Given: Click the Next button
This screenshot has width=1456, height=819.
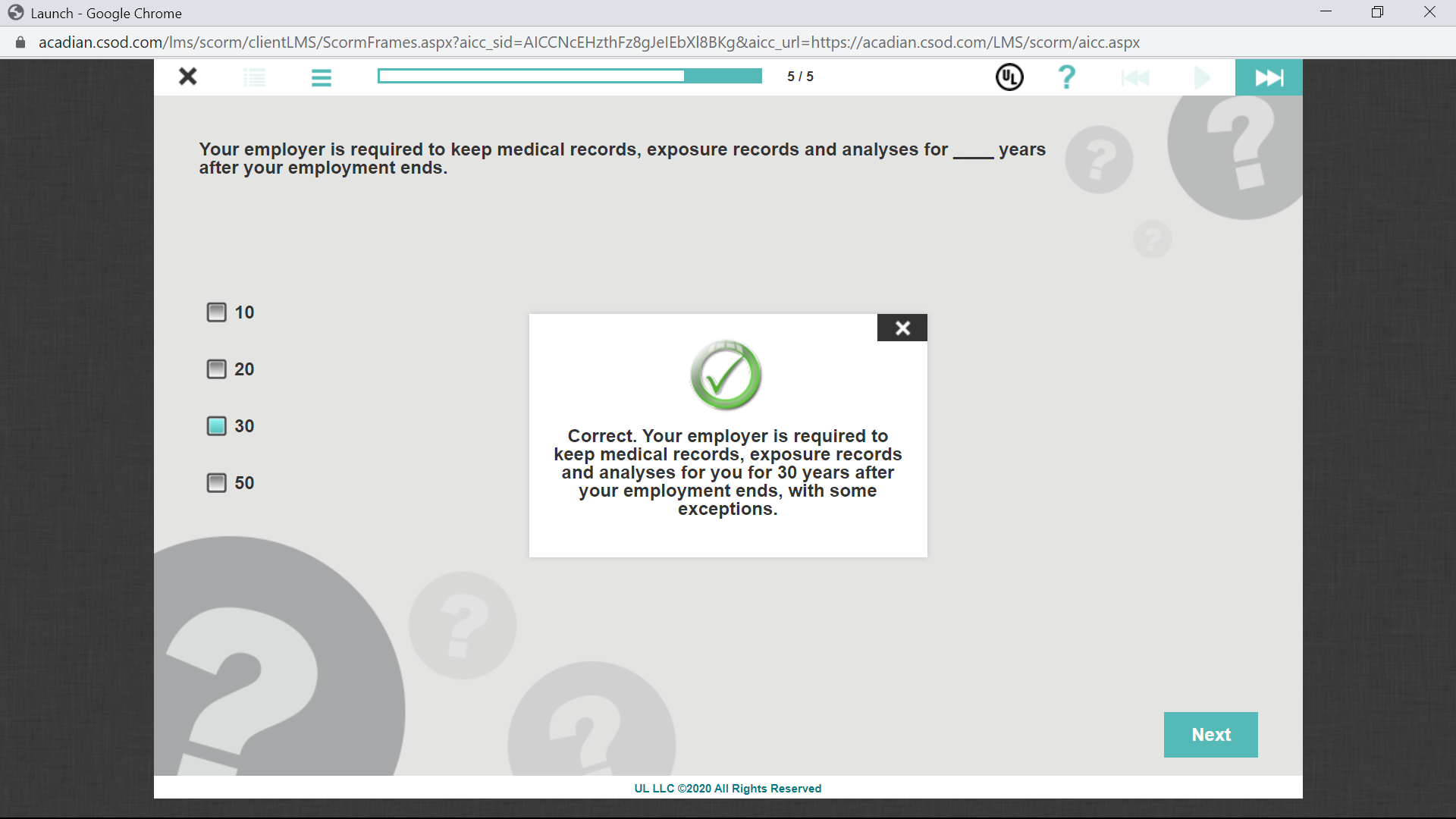Looking at the screenshot, I should [x=1210, y=734].
